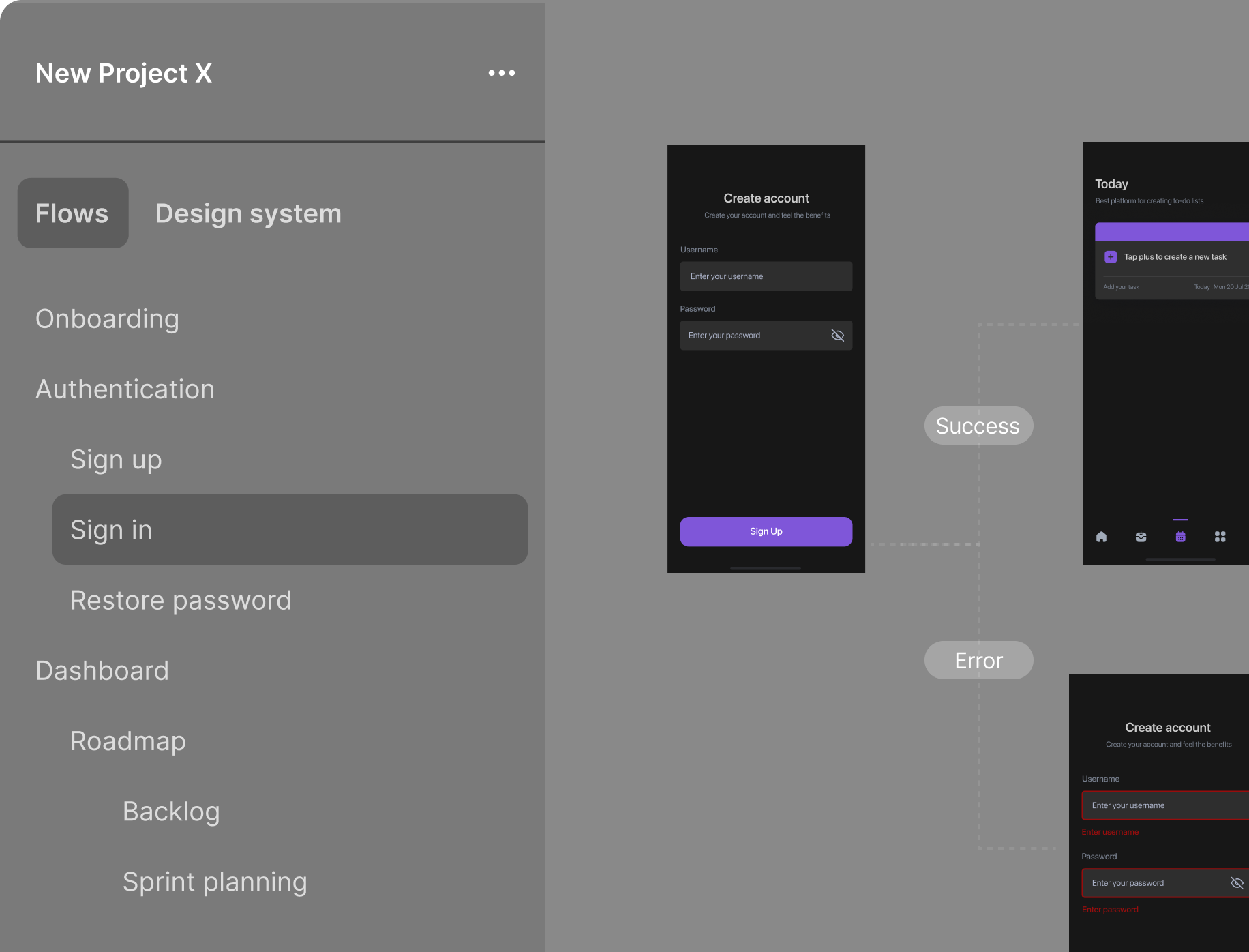The width and height of the screenshot is (1249, 952).
Task: Click the Error connector label
Action: [978, 660]
